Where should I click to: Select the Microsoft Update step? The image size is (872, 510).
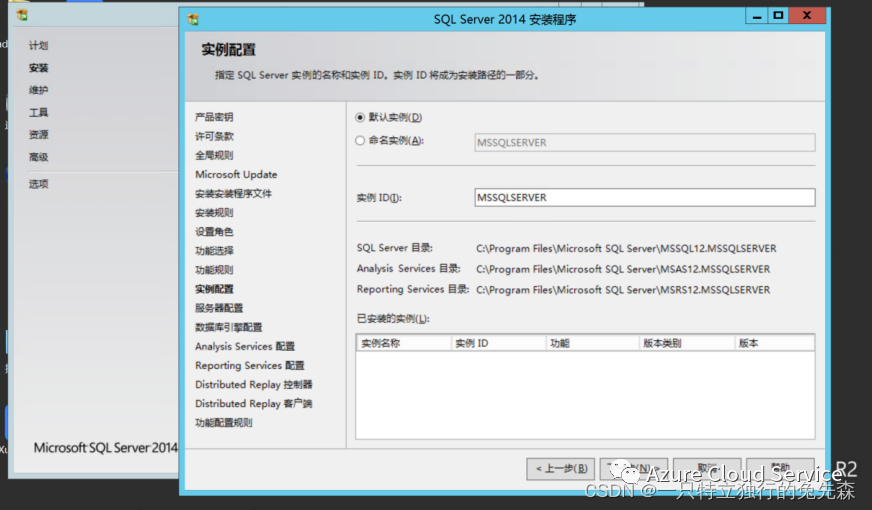[x=236, y=174]
